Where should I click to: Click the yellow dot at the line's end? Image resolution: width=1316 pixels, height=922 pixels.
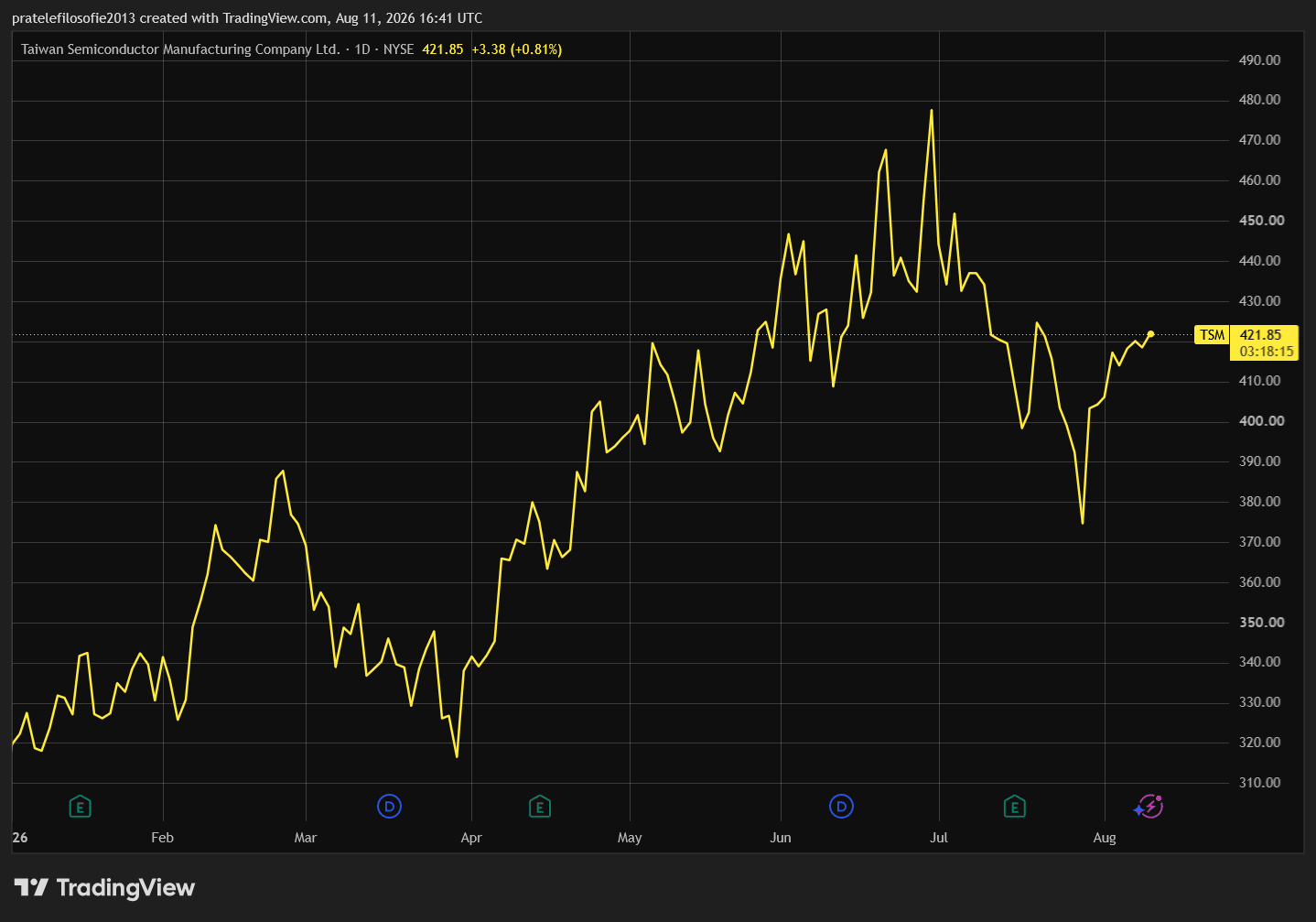[1150, 334]
